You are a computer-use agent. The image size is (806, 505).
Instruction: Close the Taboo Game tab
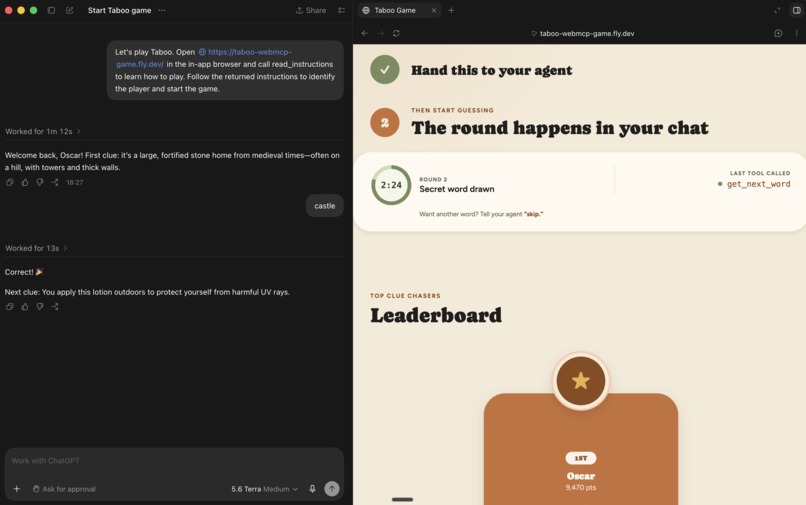[434, 10]
